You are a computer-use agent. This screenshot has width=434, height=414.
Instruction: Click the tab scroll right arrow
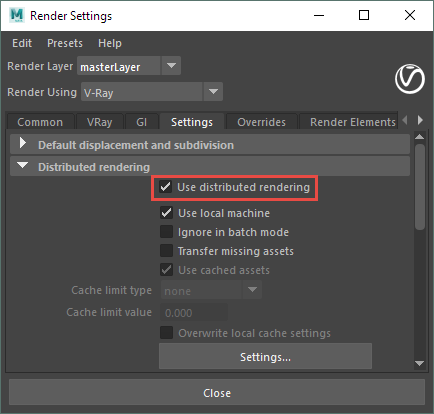click(420, 120)
